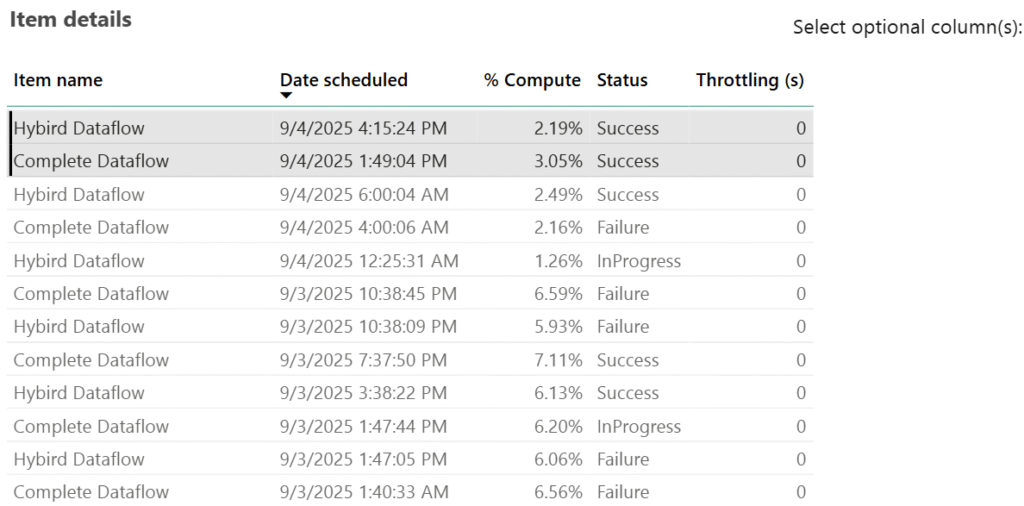Image resolution: width=1024 pixels, height=506 pixels.
Task: Click the Item details heading
Action: tap(70, 19)
